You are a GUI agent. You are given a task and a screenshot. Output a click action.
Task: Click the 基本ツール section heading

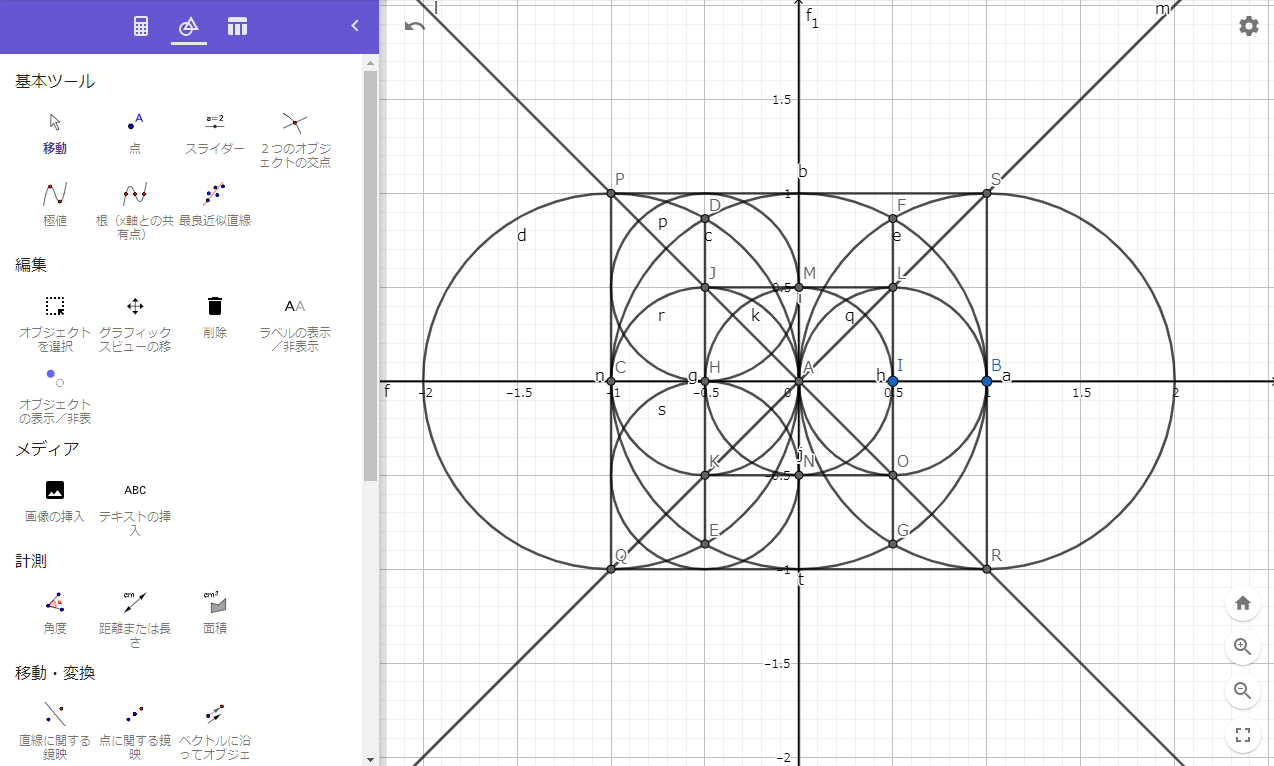(x=55, y=81)
